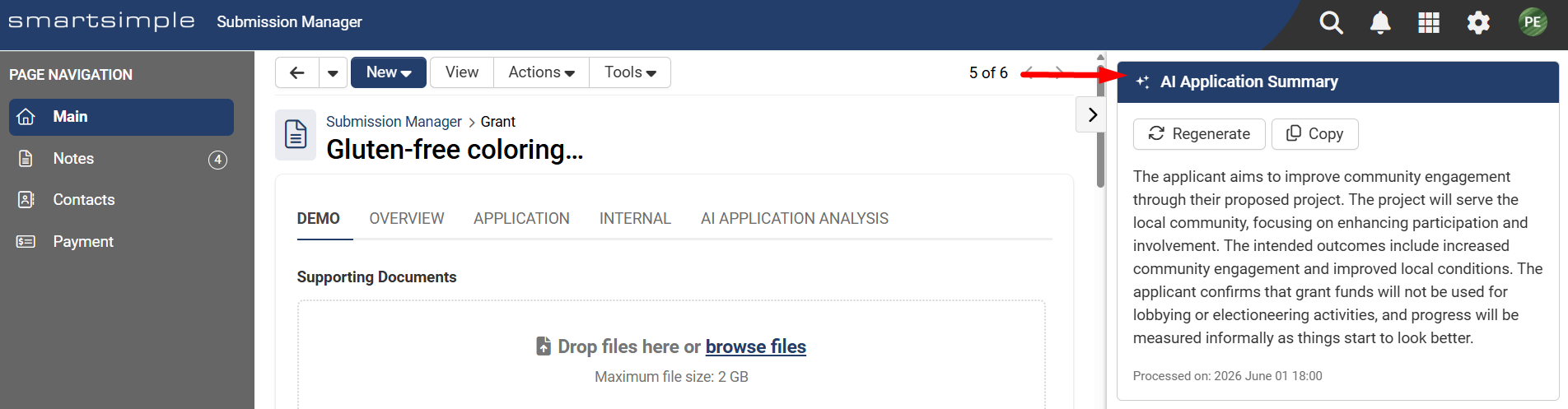The image size is (1568, 409).
Task: Copy the AI summary text
Action: (1315, 134)
